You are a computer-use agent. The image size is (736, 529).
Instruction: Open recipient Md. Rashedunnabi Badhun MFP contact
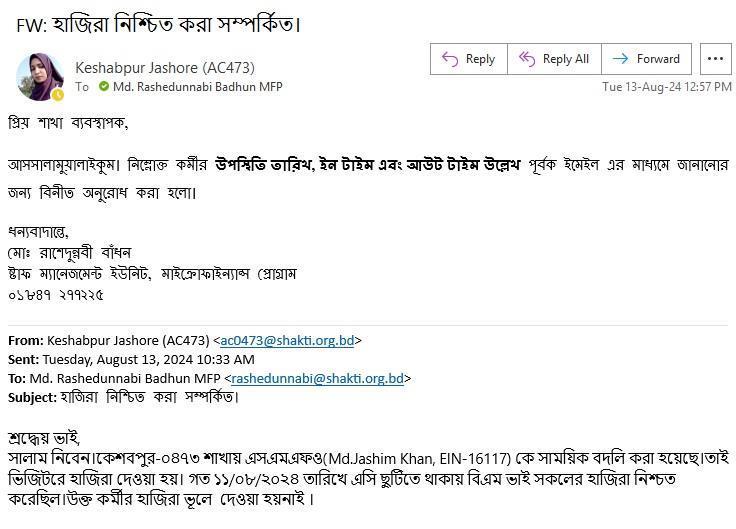[x=198, y=87]
